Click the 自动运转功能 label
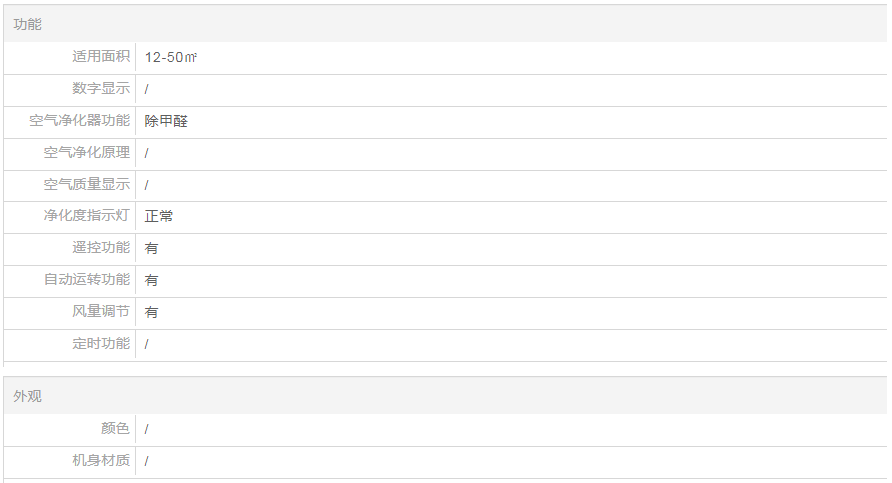Screen dimensions: 892x483 tap(86, 280)
